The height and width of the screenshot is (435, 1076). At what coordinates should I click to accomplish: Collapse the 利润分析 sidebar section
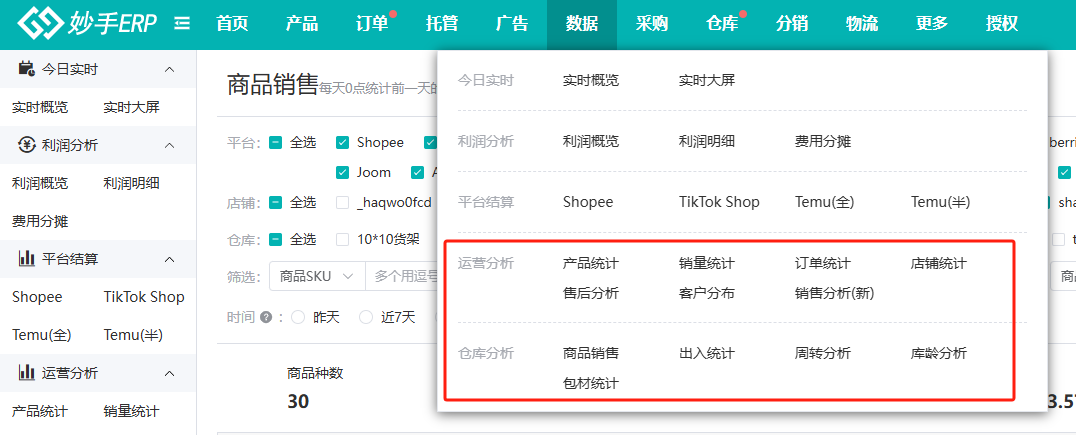click(169, 145)
